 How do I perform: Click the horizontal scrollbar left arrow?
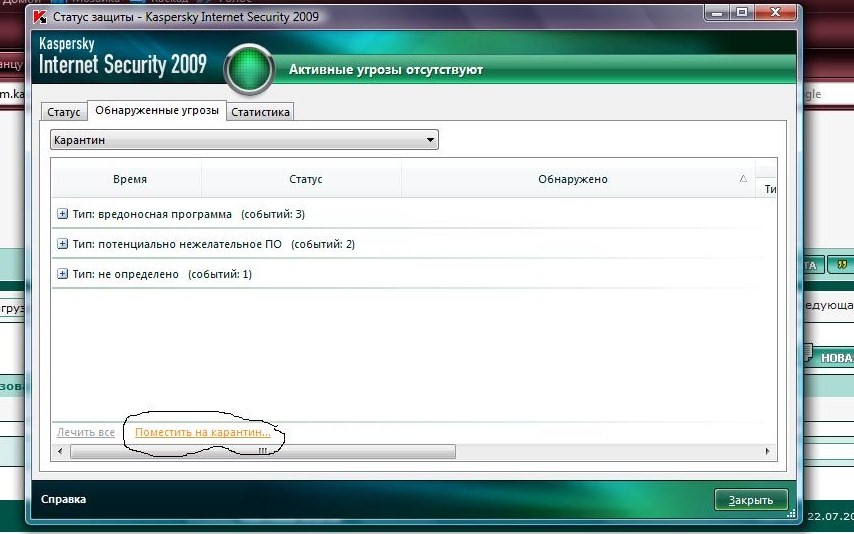[60, 451]
